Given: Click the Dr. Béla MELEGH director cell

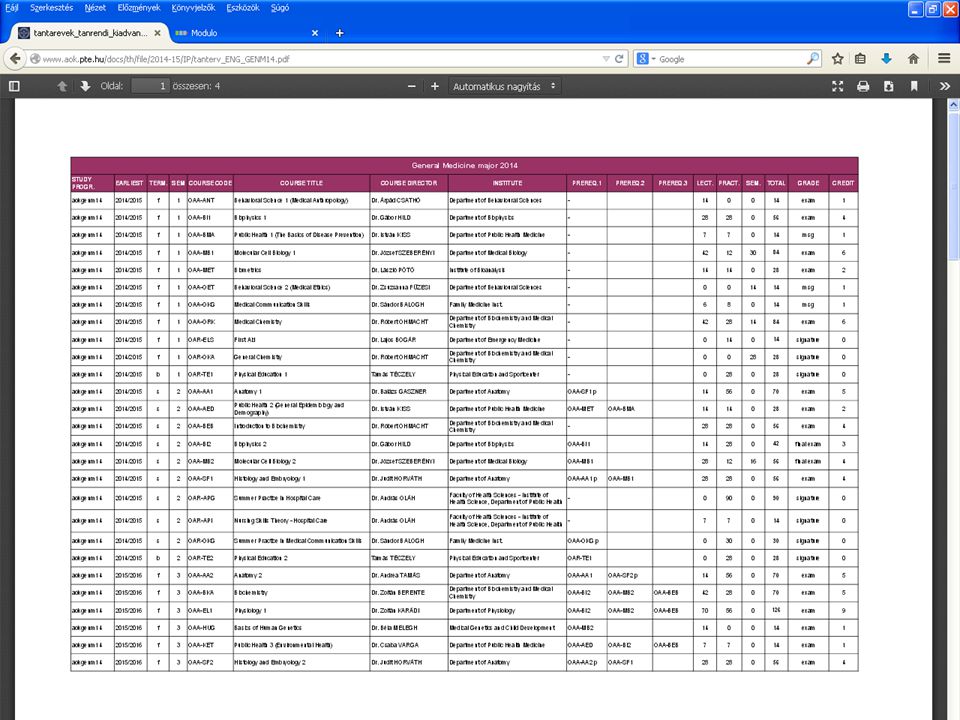Looking at the screenshot, I should [x=408, y=628].
